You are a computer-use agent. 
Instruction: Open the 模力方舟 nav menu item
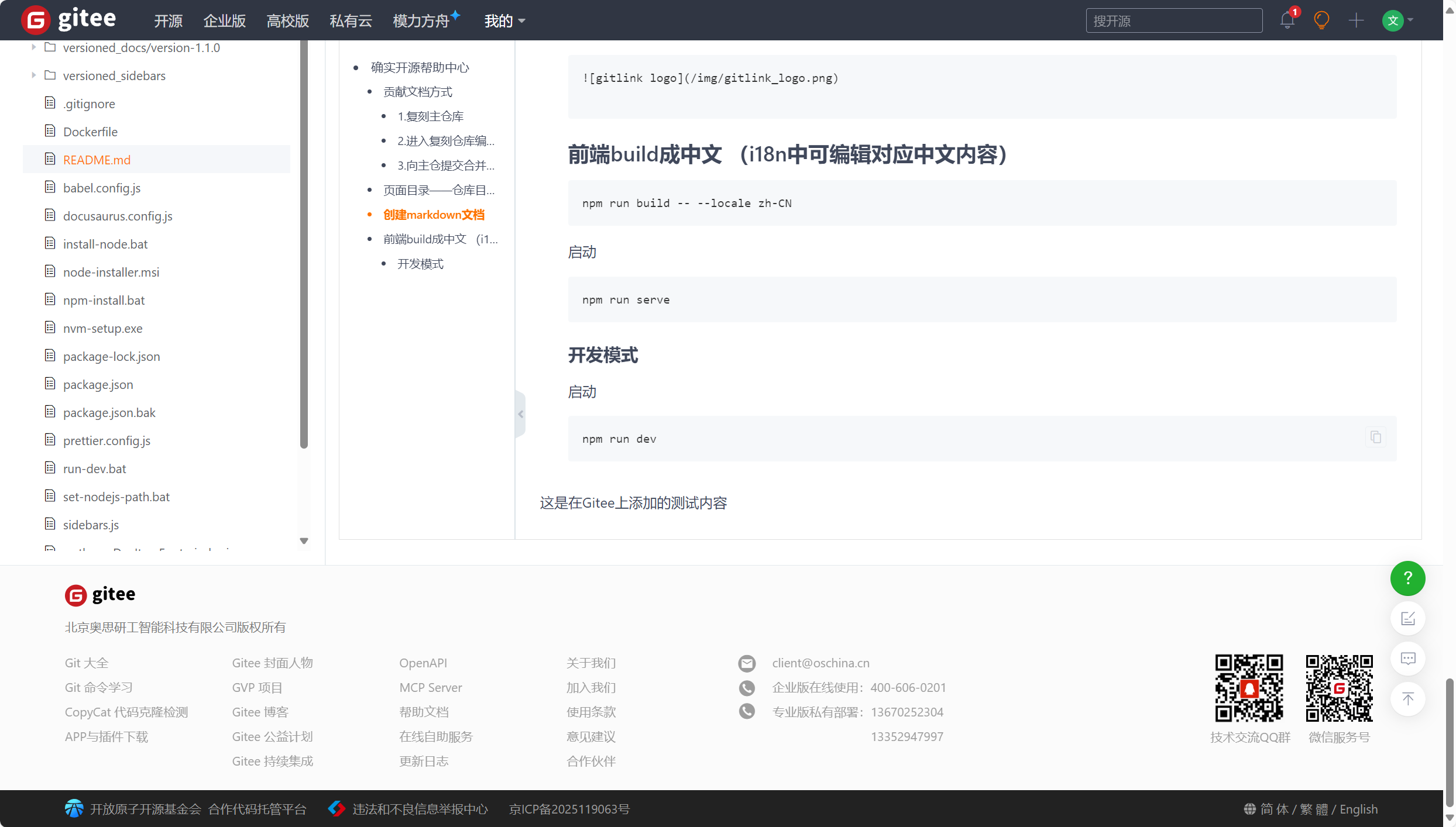[x=421, y=21]
